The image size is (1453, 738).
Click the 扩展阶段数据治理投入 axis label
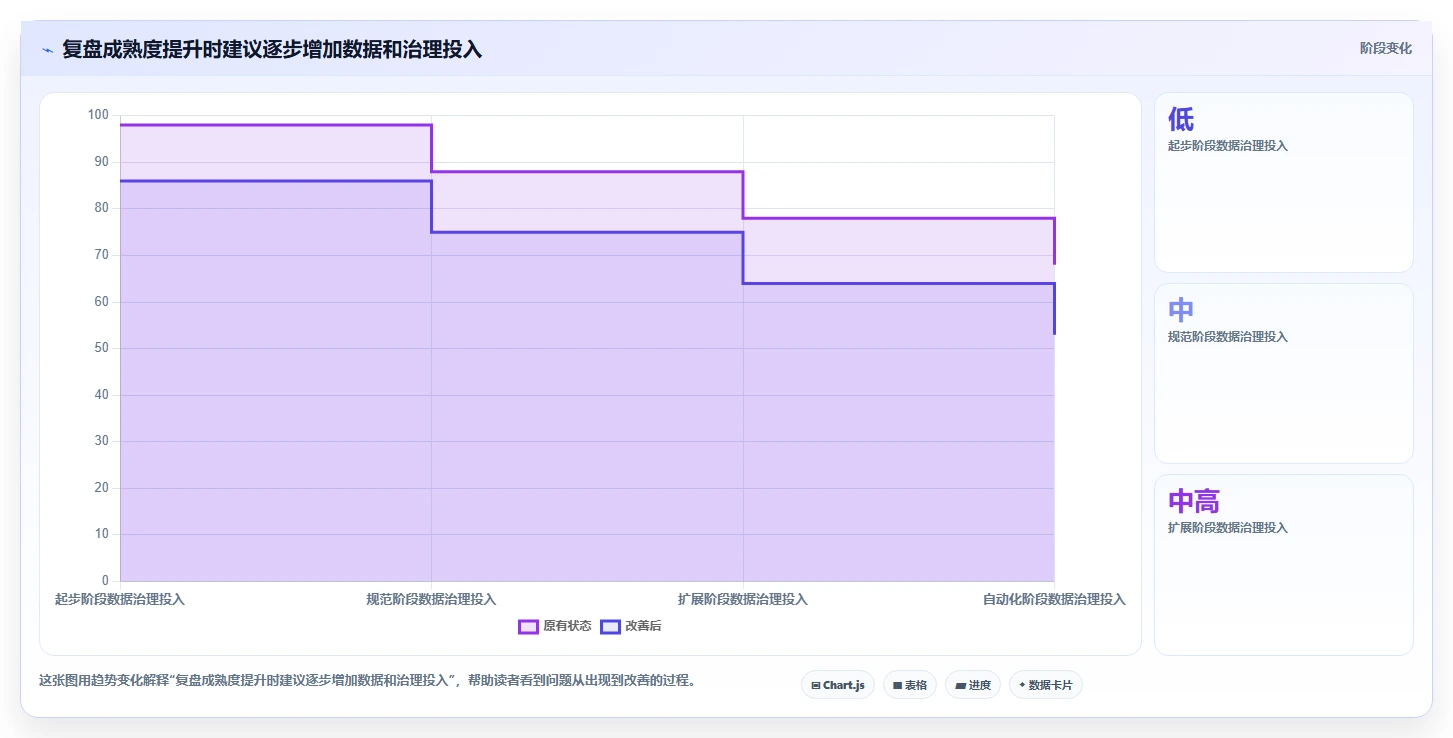coord(743,599)
